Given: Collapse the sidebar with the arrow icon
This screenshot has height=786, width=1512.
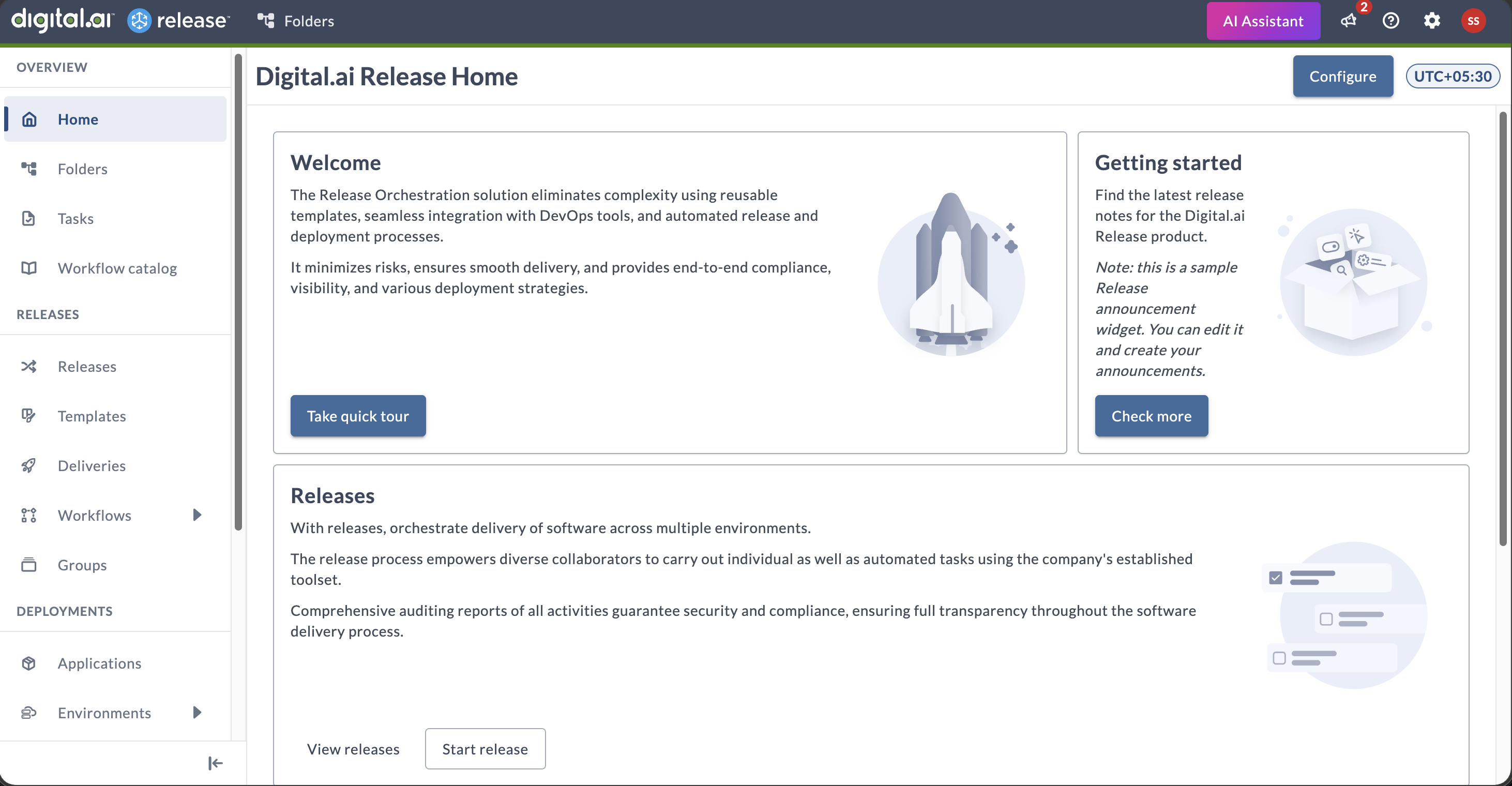Looking at the screenshot, I should [x=216, y=763].
